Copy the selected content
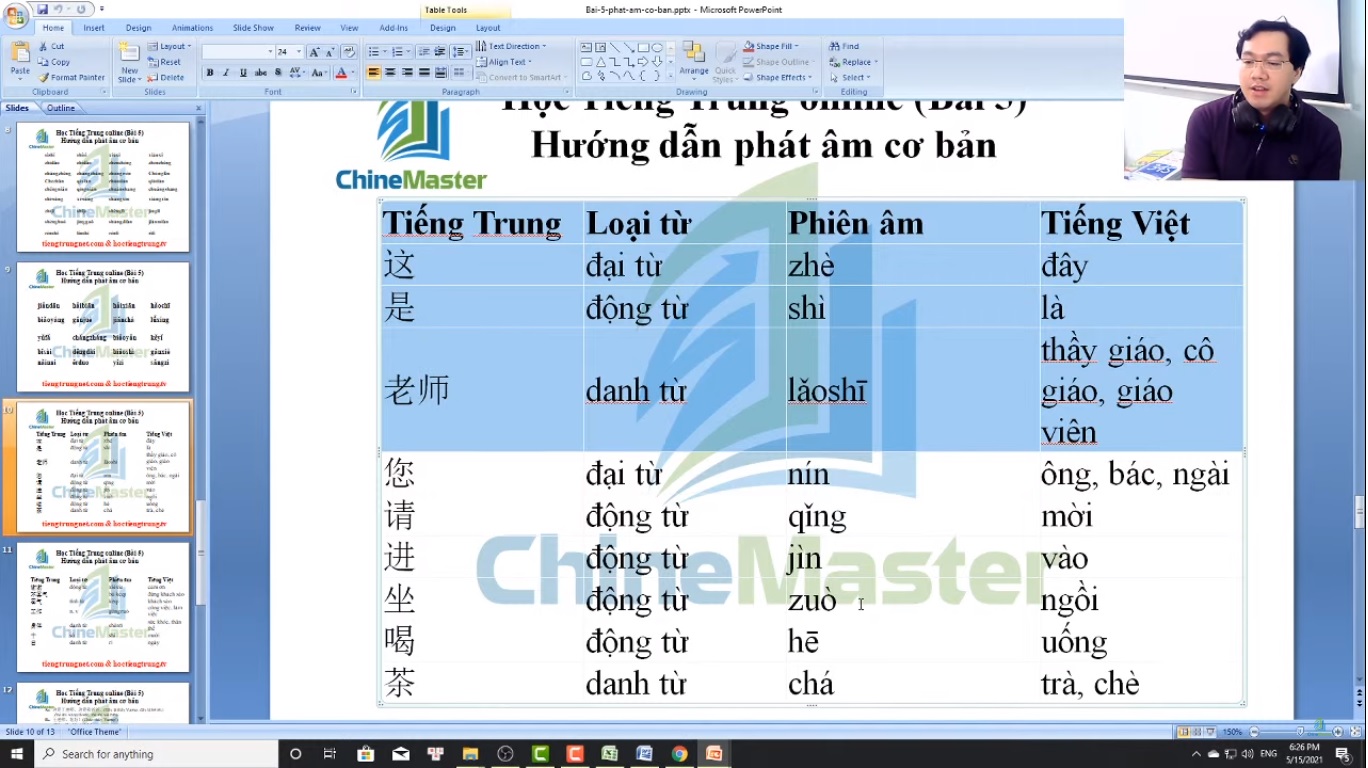The width and height of the screenshot is (1368, 768). 54,62
